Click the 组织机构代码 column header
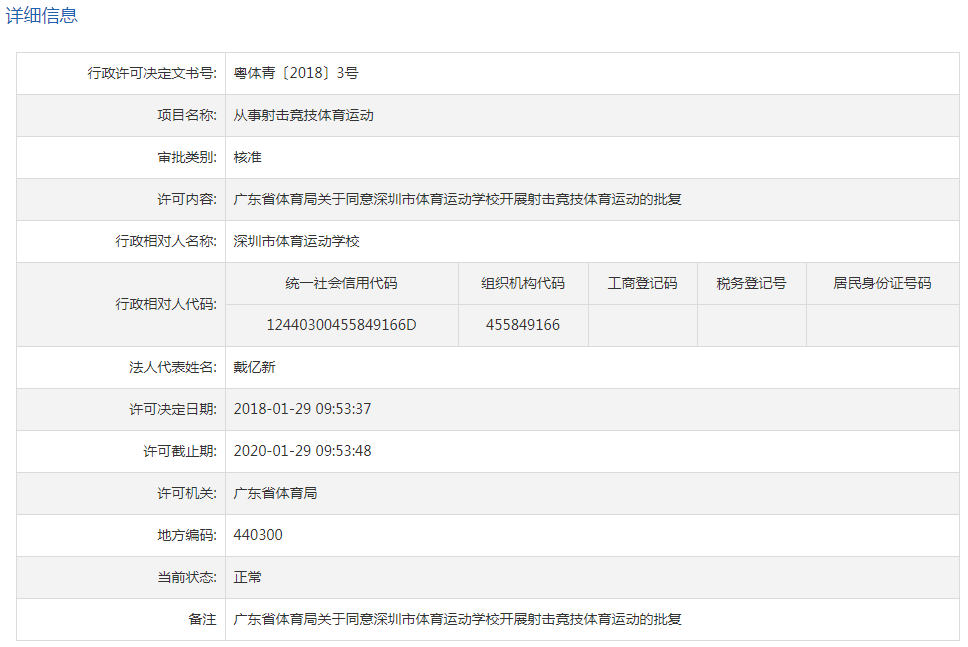Image resolution: width=968 pixels, height=647 pixels. tap(523, 283)
